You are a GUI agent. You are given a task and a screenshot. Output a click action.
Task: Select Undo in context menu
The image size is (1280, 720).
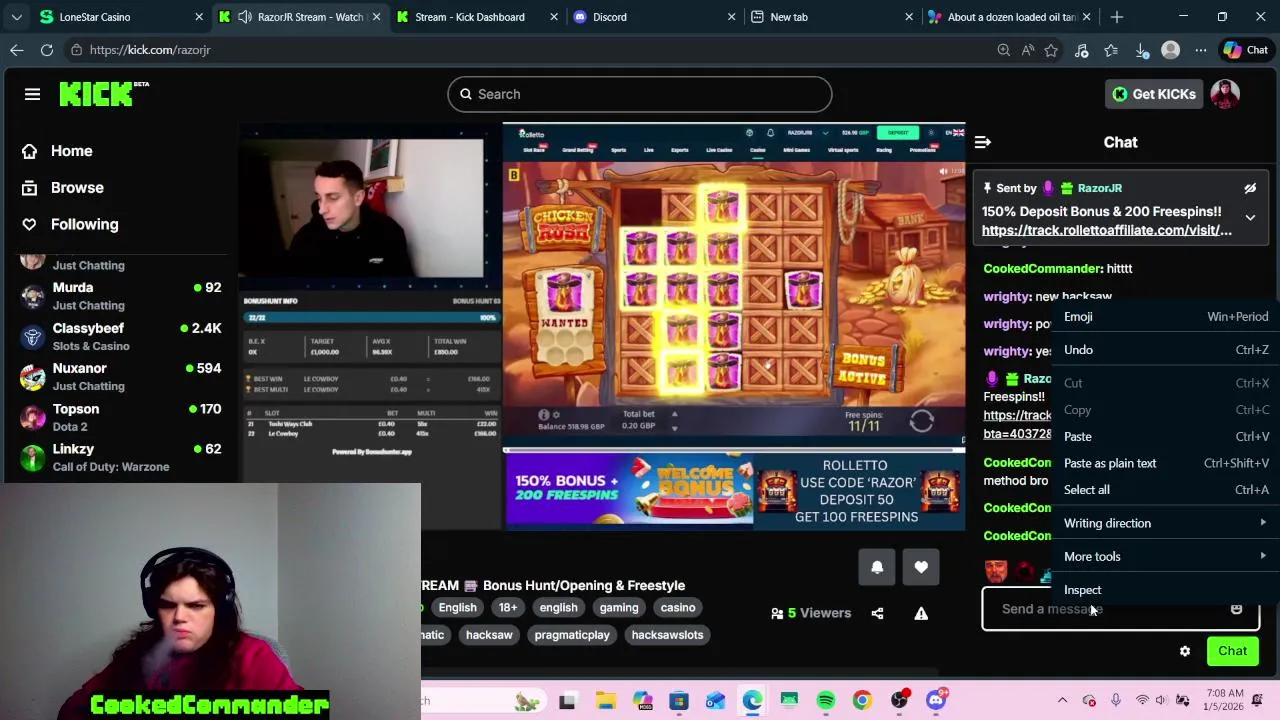click(x=1166, y=350)
